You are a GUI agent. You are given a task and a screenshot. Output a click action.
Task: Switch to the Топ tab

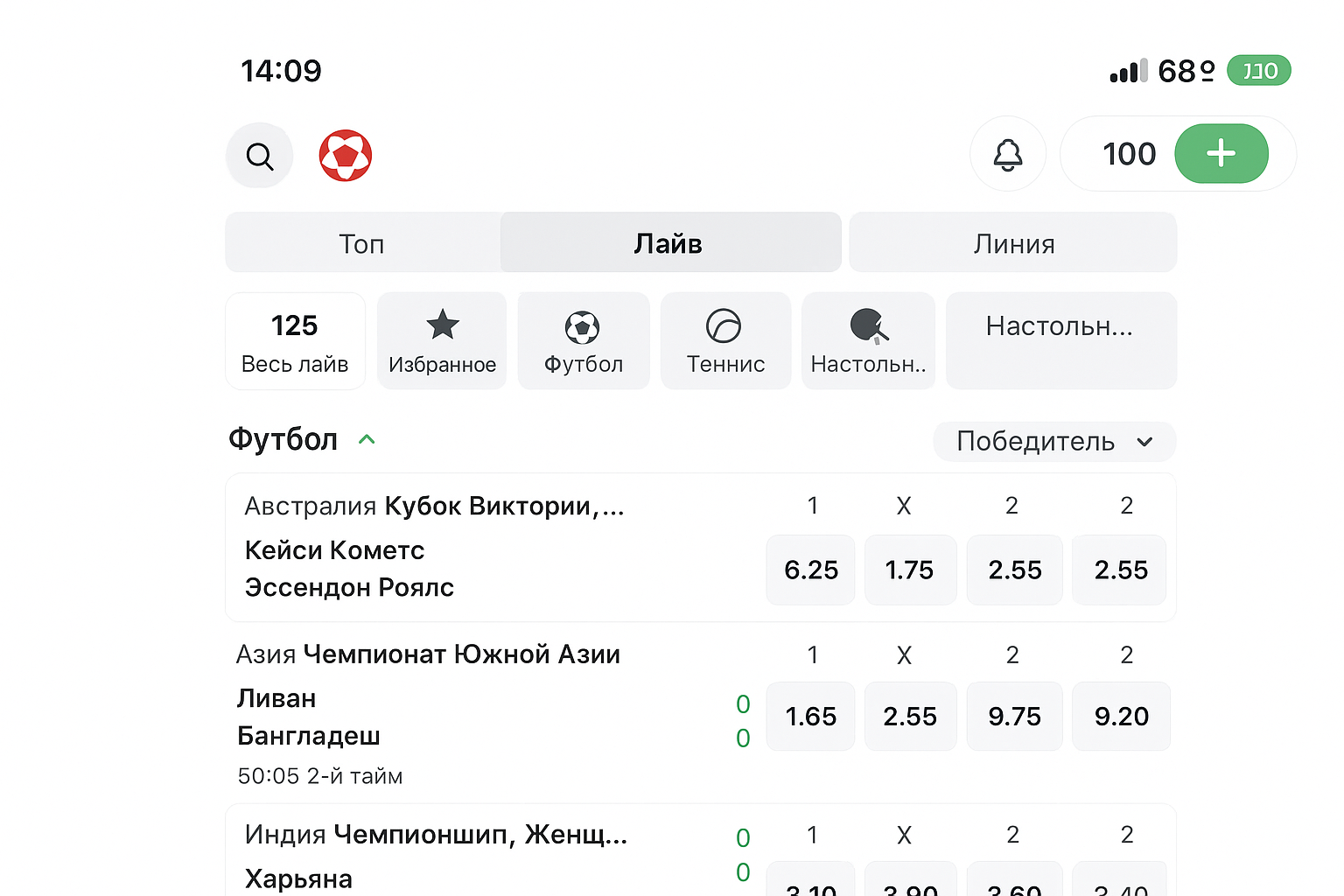click(x=362, y=243)
